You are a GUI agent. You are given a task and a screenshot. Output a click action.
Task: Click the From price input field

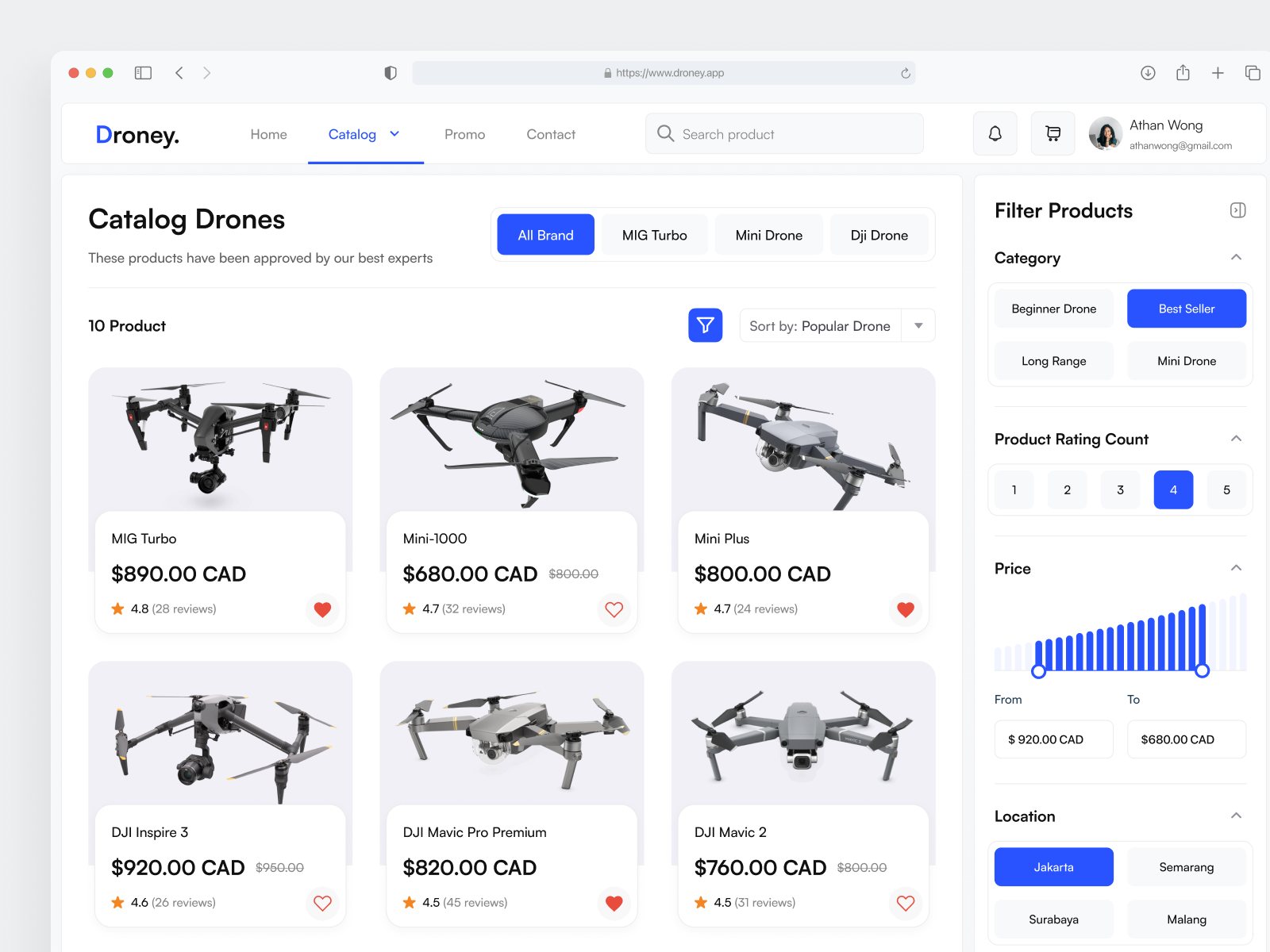[x=1053, y=739]
